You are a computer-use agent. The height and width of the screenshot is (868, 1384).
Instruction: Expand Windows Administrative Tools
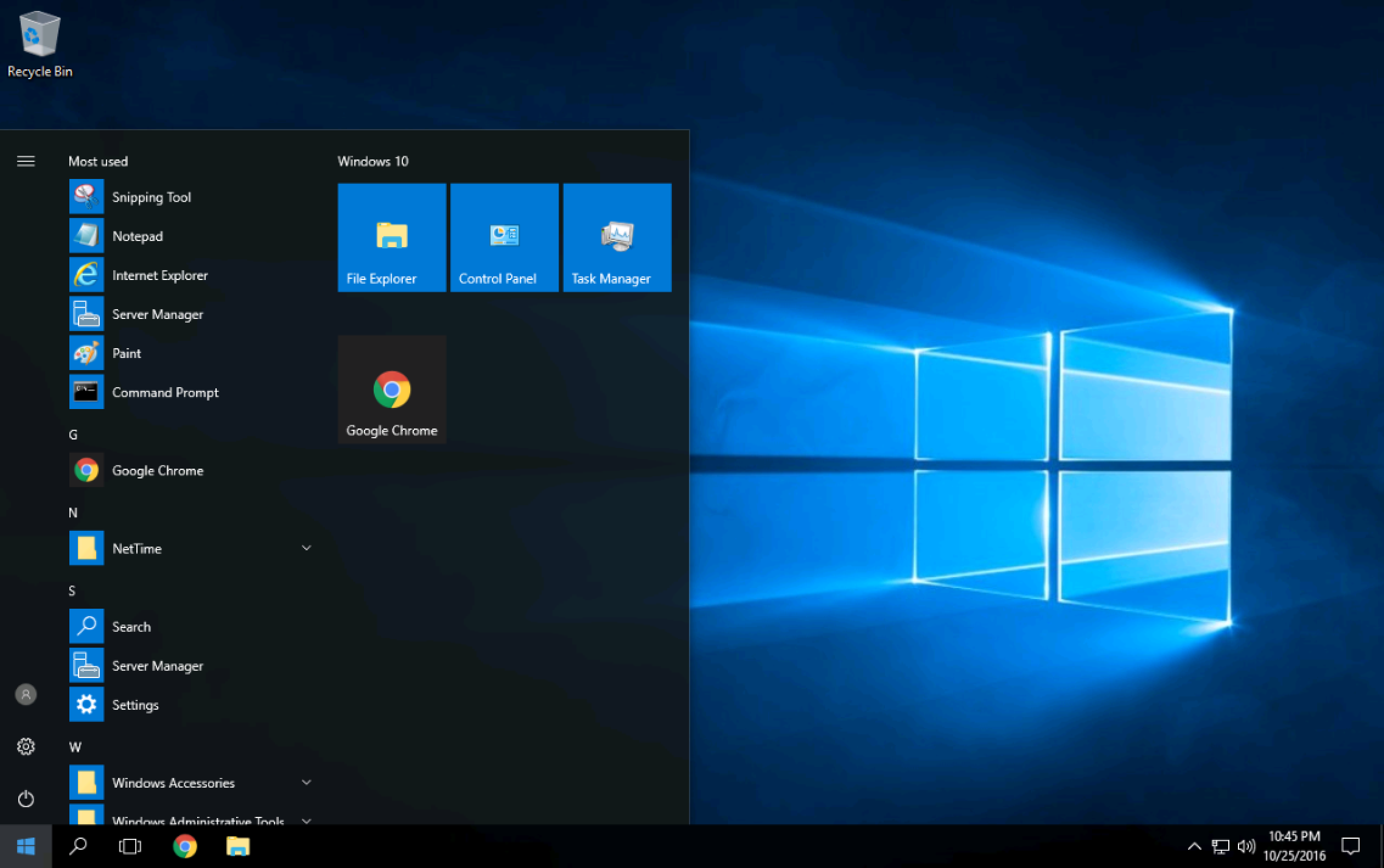307,821
